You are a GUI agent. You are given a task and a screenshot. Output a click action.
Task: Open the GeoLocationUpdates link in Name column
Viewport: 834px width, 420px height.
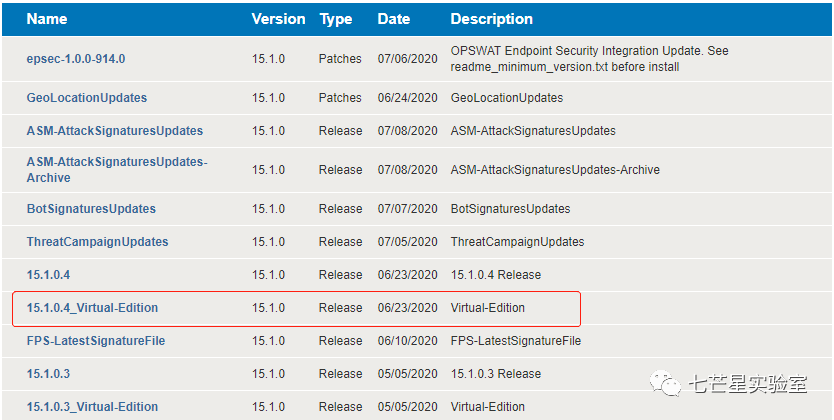pyautogui.click(x=87, y=98)
